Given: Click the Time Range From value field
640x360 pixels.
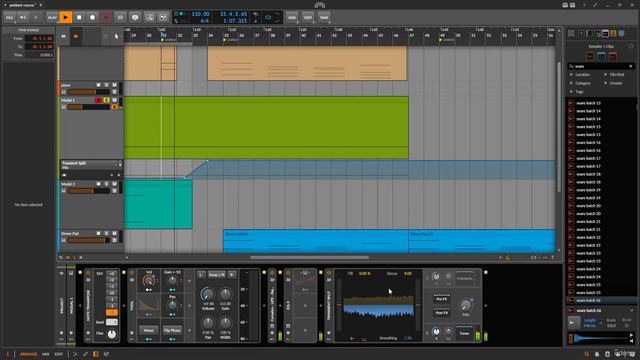Looking at the screenshot, I should 40,38.
